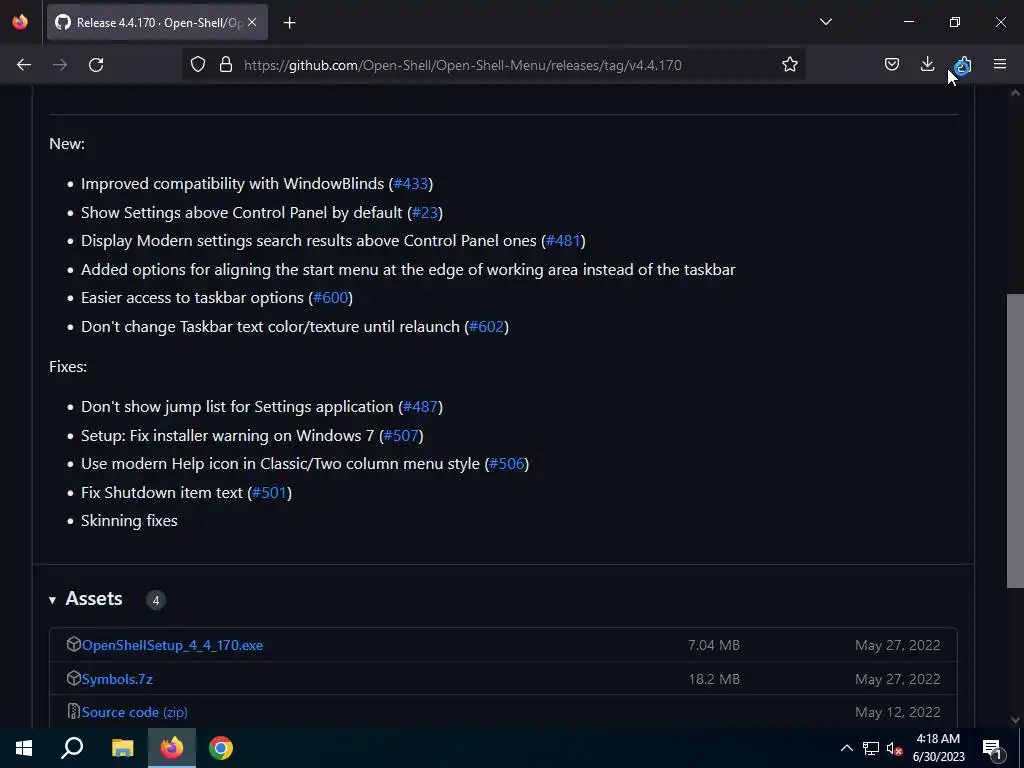
Task: Open issue link #600
Action: pos(330,297)
